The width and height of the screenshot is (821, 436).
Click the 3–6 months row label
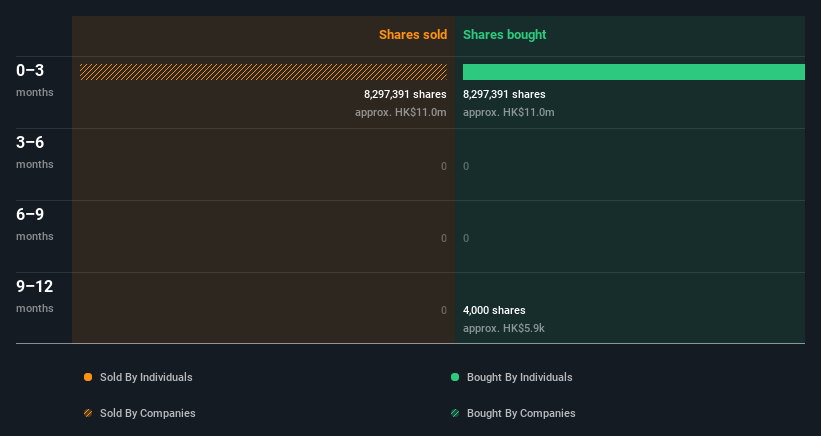point(35,152)
